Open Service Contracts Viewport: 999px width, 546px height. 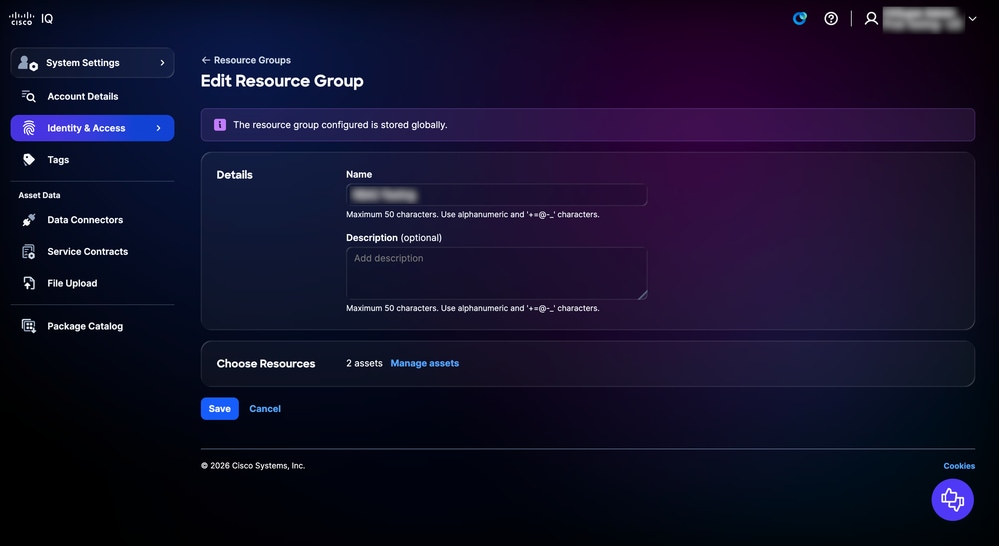[x=87, y=252]
